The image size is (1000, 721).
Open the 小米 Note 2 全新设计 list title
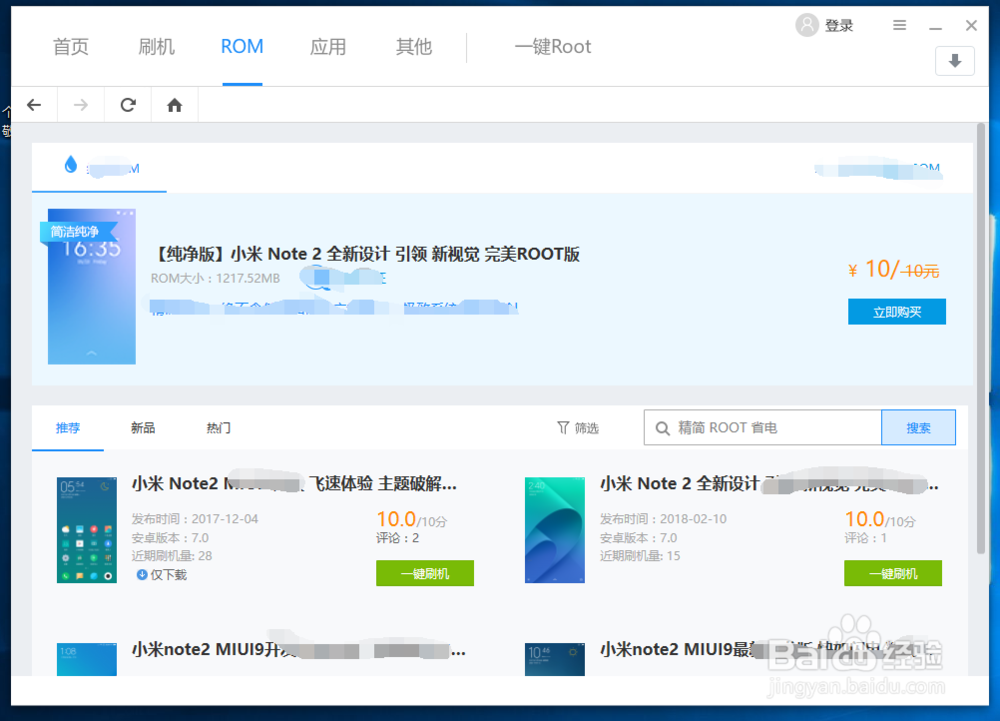(x=769, y=484)
